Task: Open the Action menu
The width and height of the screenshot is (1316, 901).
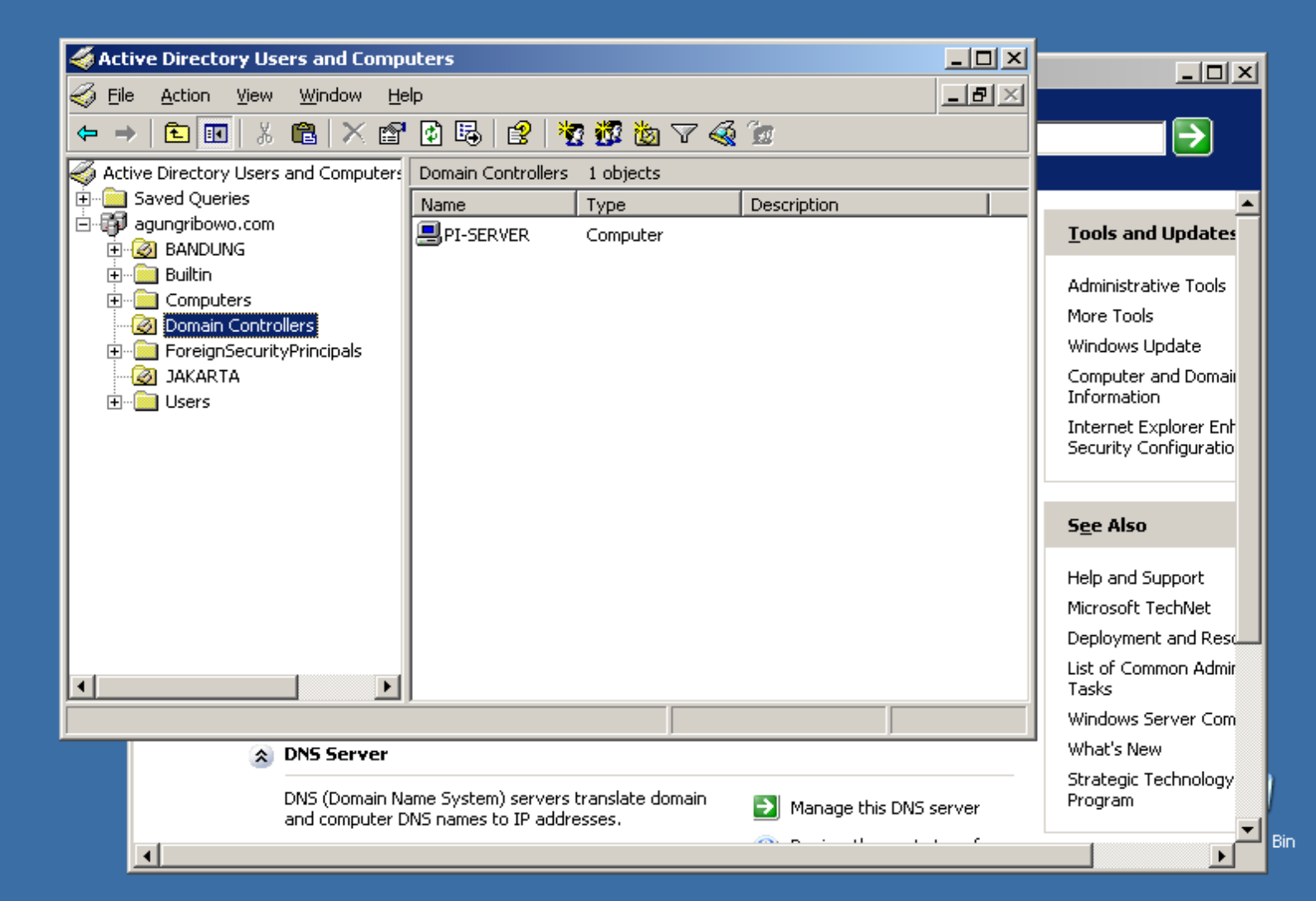Action: [185, 95]
